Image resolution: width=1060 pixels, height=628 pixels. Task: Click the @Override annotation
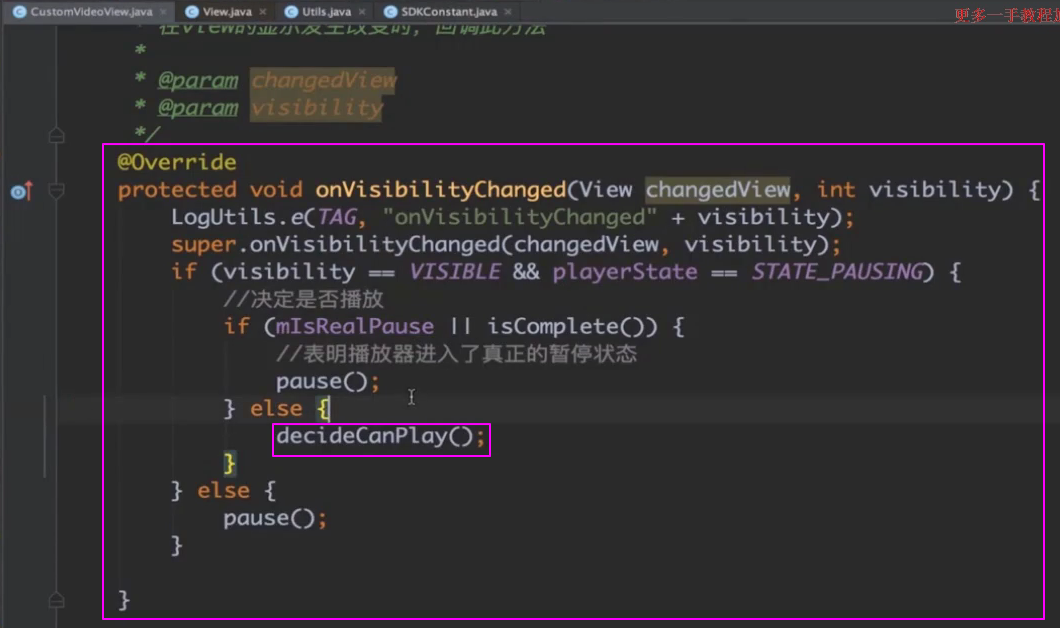(177, 162)
